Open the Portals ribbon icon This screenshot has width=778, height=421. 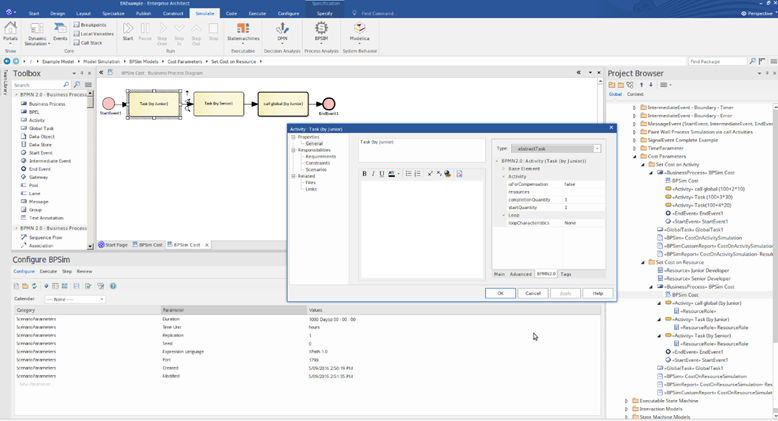pos(10,31)
